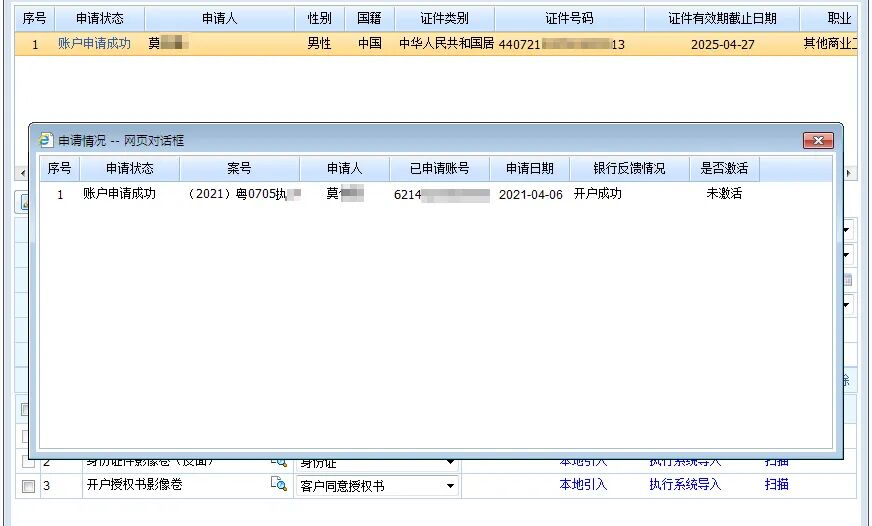Click 申请人 column header in dialog

click(x=344, y=168)
